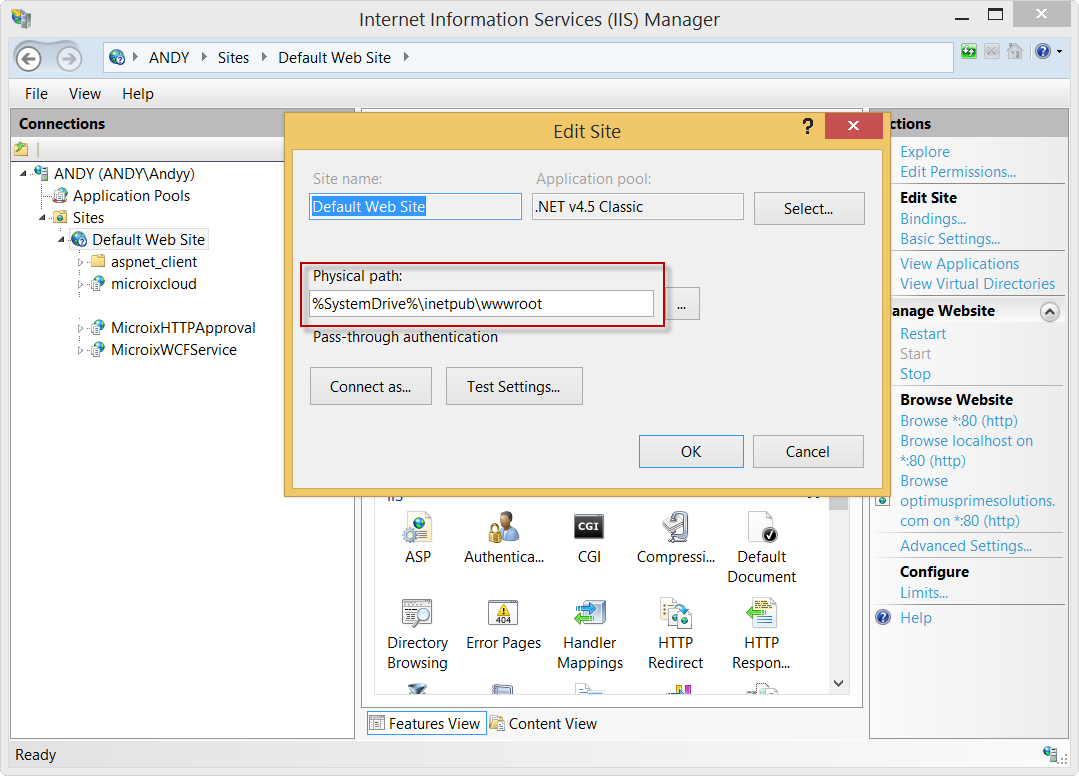The image size is (1079, 776).
Task: Click the Test Settings button
Action: click(513, 387)
